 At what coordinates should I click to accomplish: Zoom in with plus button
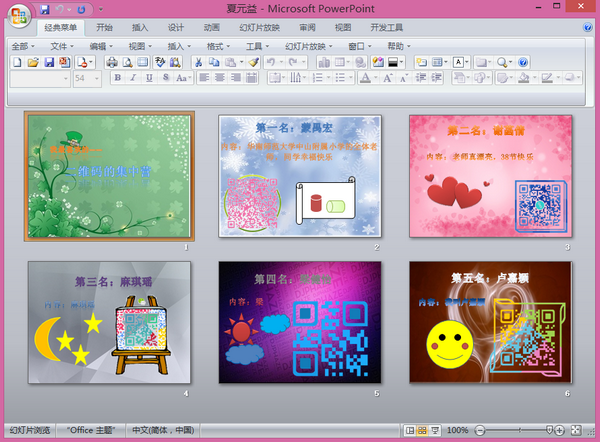pos(559,431)
